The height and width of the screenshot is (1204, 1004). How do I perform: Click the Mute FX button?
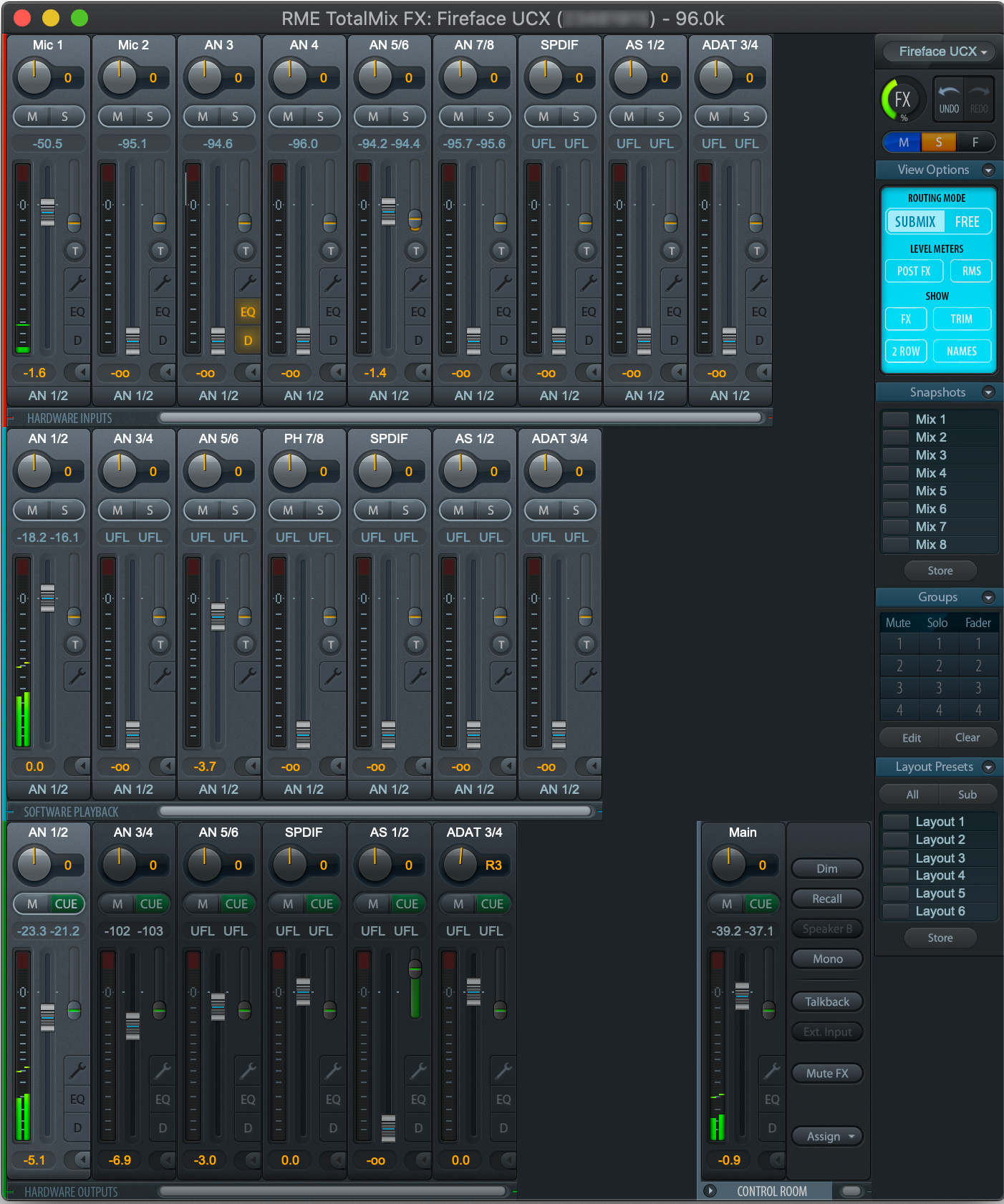(x=827, y=1074)
